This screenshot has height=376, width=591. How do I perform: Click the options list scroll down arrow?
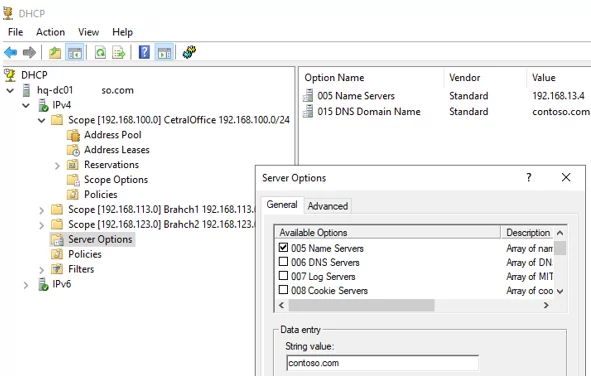[560, 291]
